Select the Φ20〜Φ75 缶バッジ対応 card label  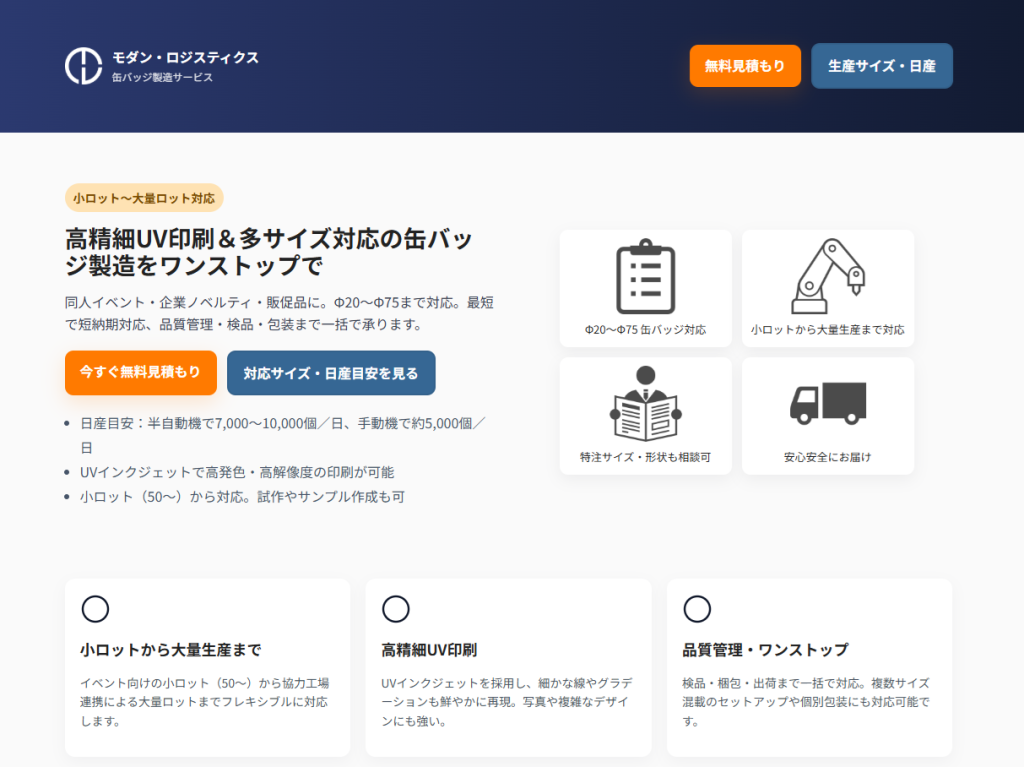[645, 329]
